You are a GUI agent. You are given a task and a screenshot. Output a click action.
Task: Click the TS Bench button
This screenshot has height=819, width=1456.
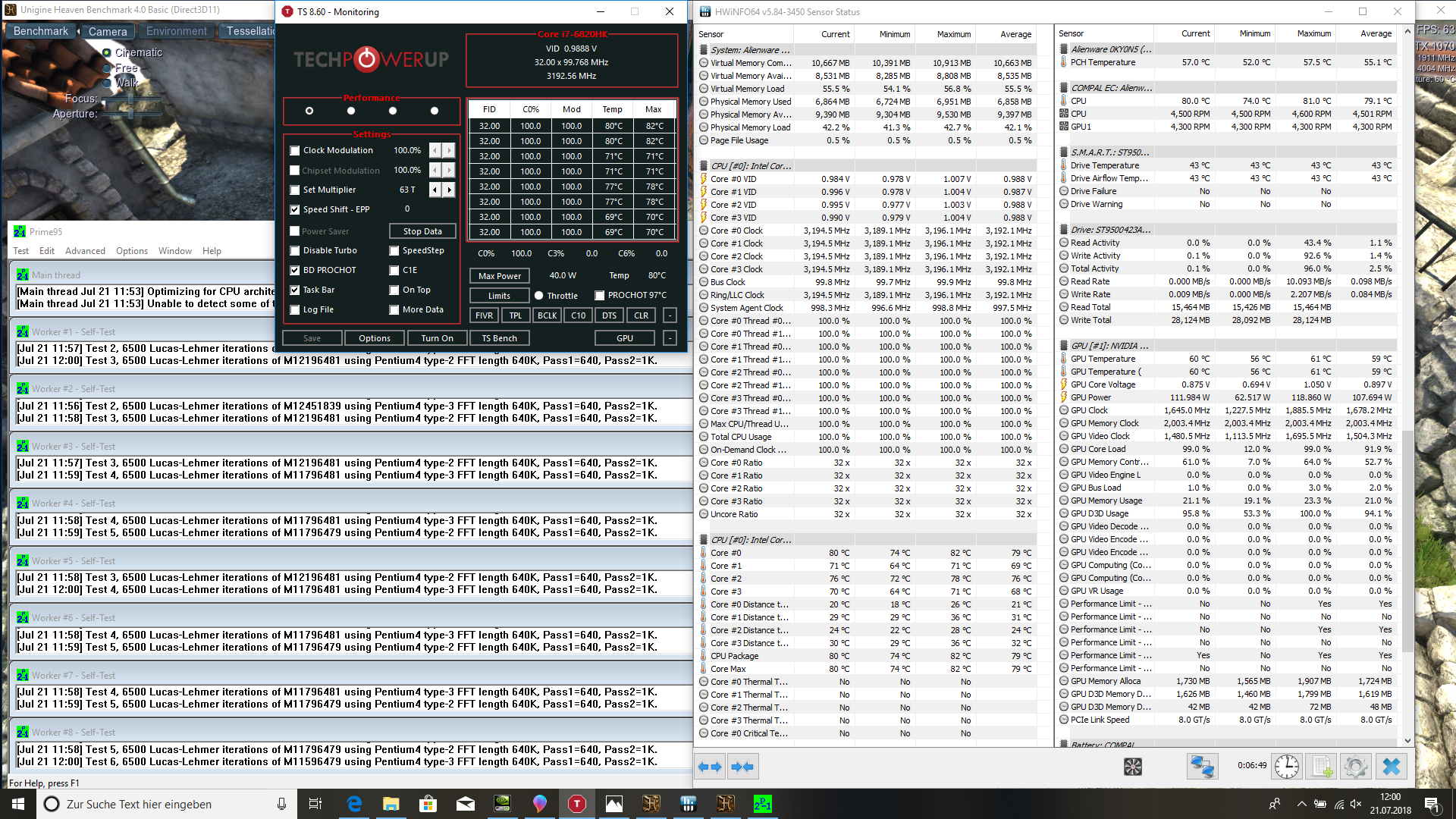coord(499,338)
